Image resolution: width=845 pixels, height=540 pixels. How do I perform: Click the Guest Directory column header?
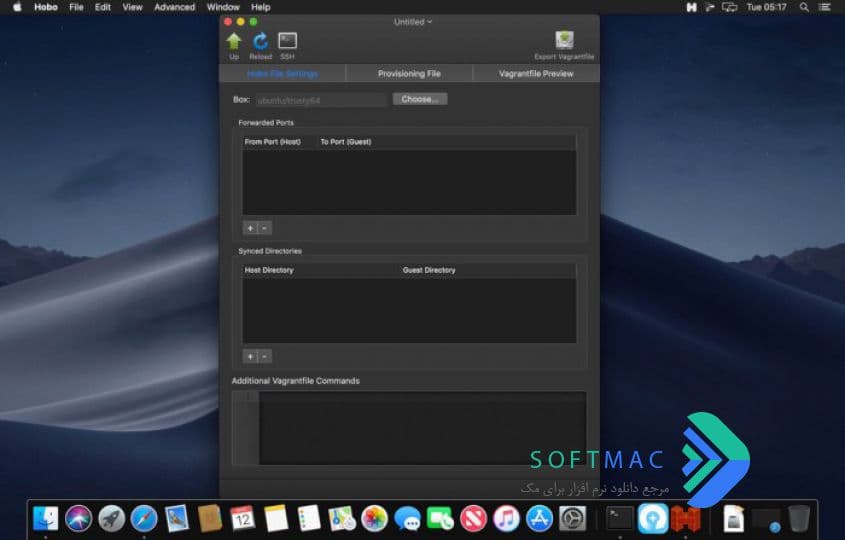pyautogui.click(x=429, y=270)
